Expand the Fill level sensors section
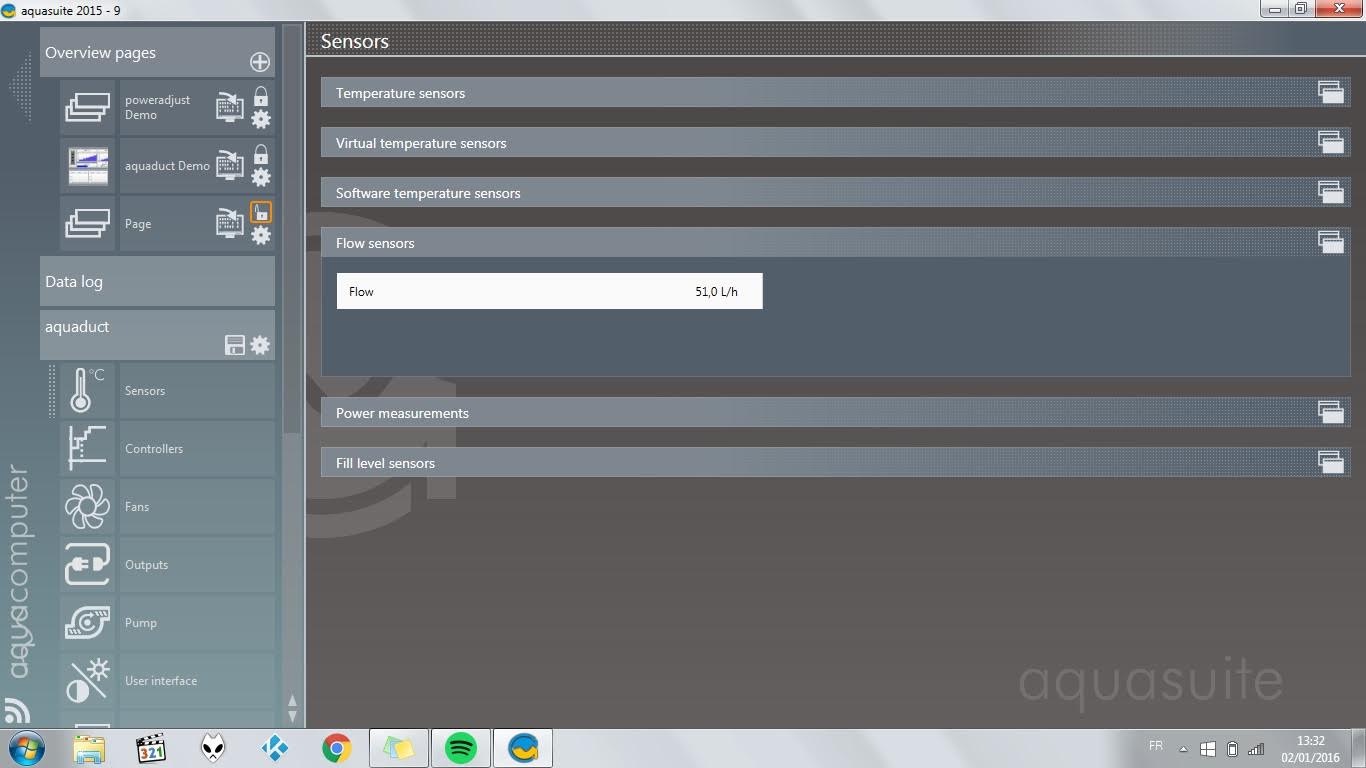Viewport: 1366px width, 768px height. click(834, 463)
